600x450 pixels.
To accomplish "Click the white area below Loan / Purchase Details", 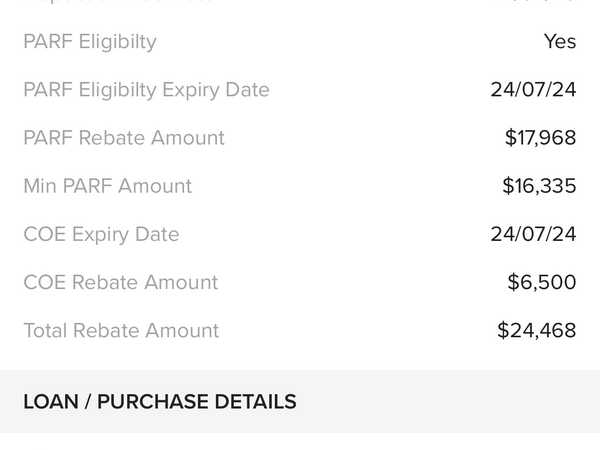I will point(300,441).
